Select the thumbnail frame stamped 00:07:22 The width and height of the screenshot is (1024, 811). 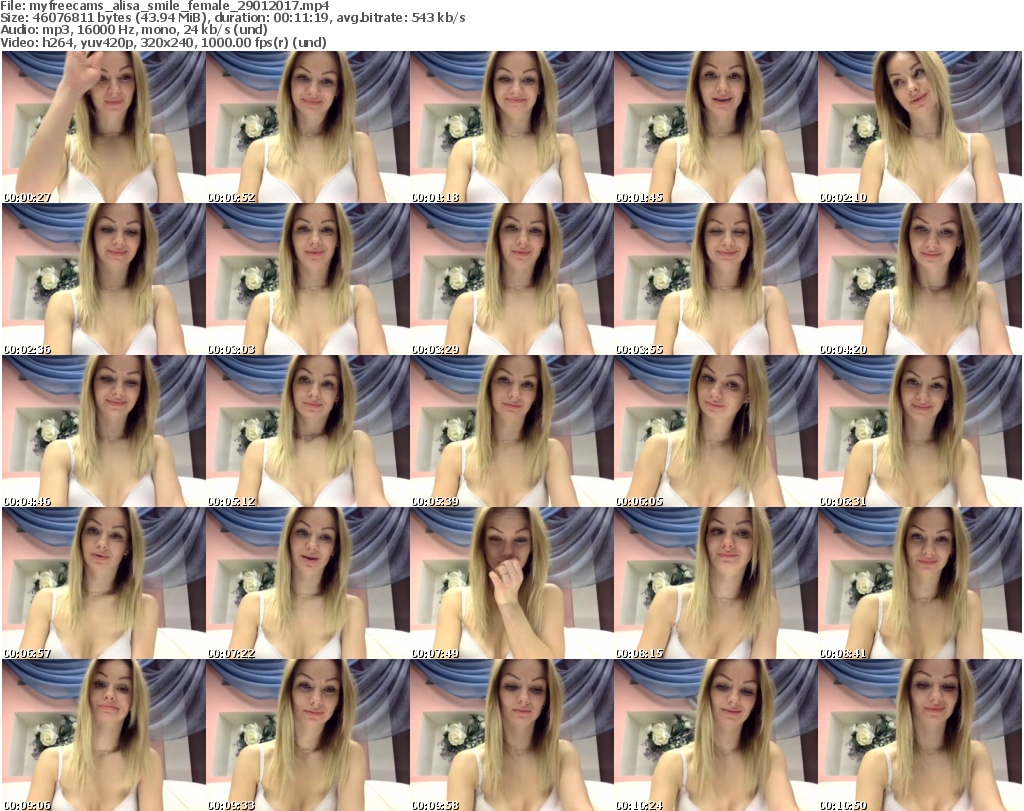pos(308,583)
